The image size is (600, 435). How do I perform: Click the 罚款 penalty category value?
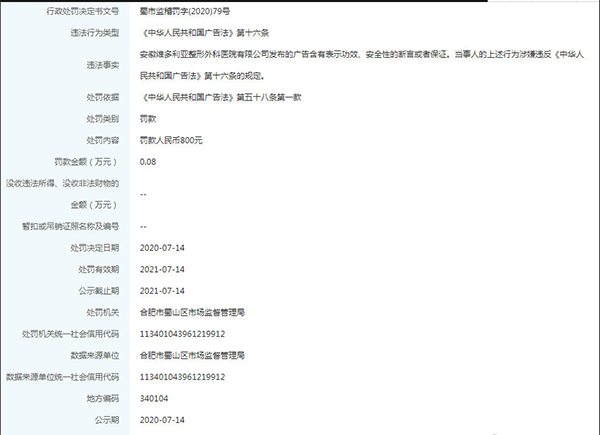pos(148,119)
